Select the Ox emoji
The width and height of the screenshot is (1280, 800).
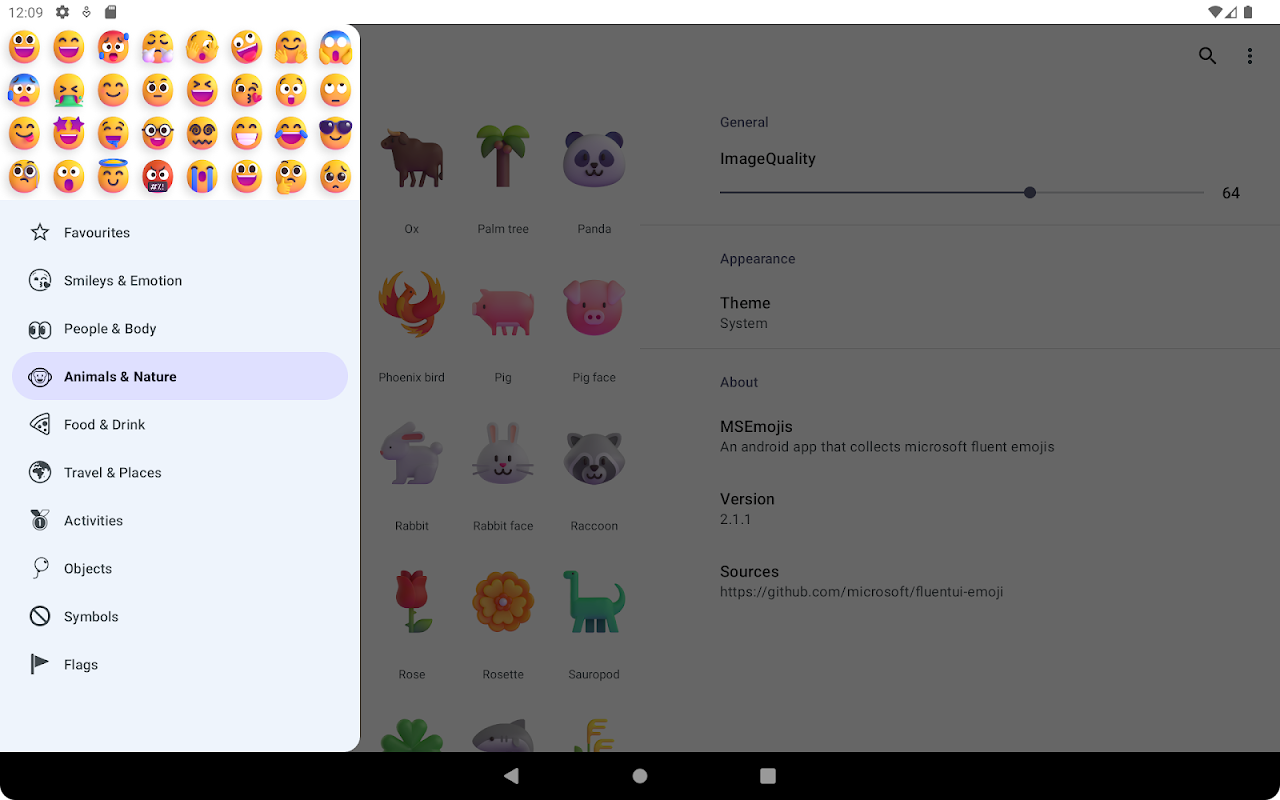pyautogui.click(x=412, y=158)
